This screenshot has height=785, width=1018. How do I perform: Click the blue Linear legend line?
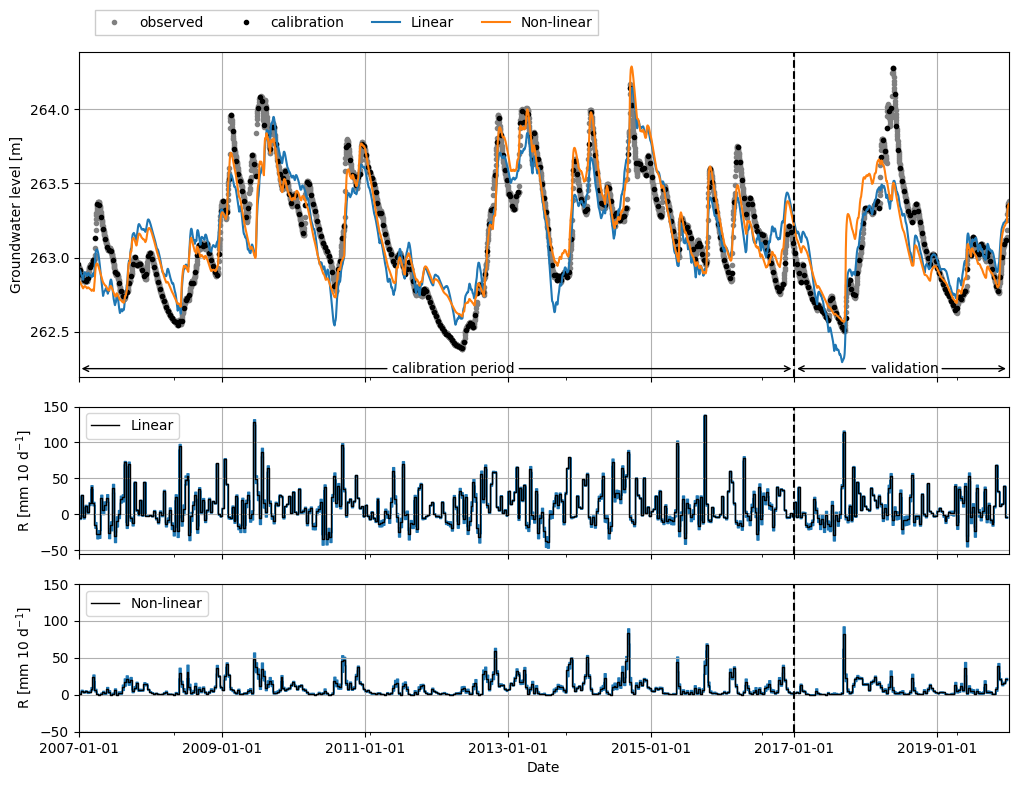(x=386, y=23)
